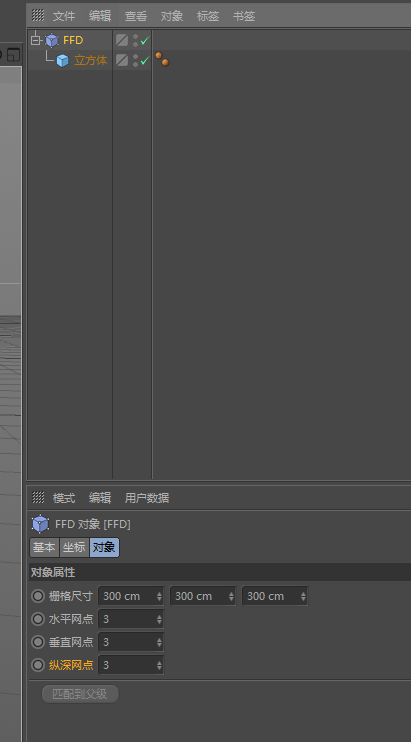Image resolution: width=411 pixels, height=742 pixels.
Task: Collapse the FFD hierarchy tree node
Action: pos(35,40)
